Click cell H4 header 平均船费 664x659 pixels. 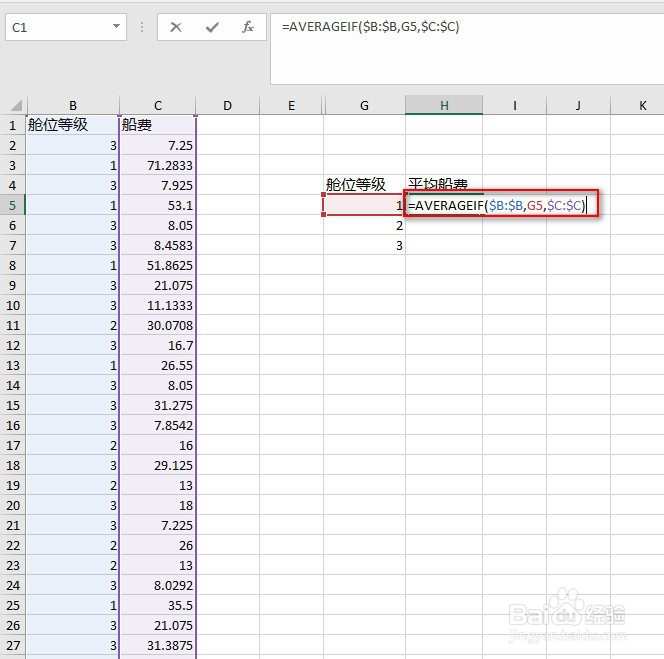[444, 185]
